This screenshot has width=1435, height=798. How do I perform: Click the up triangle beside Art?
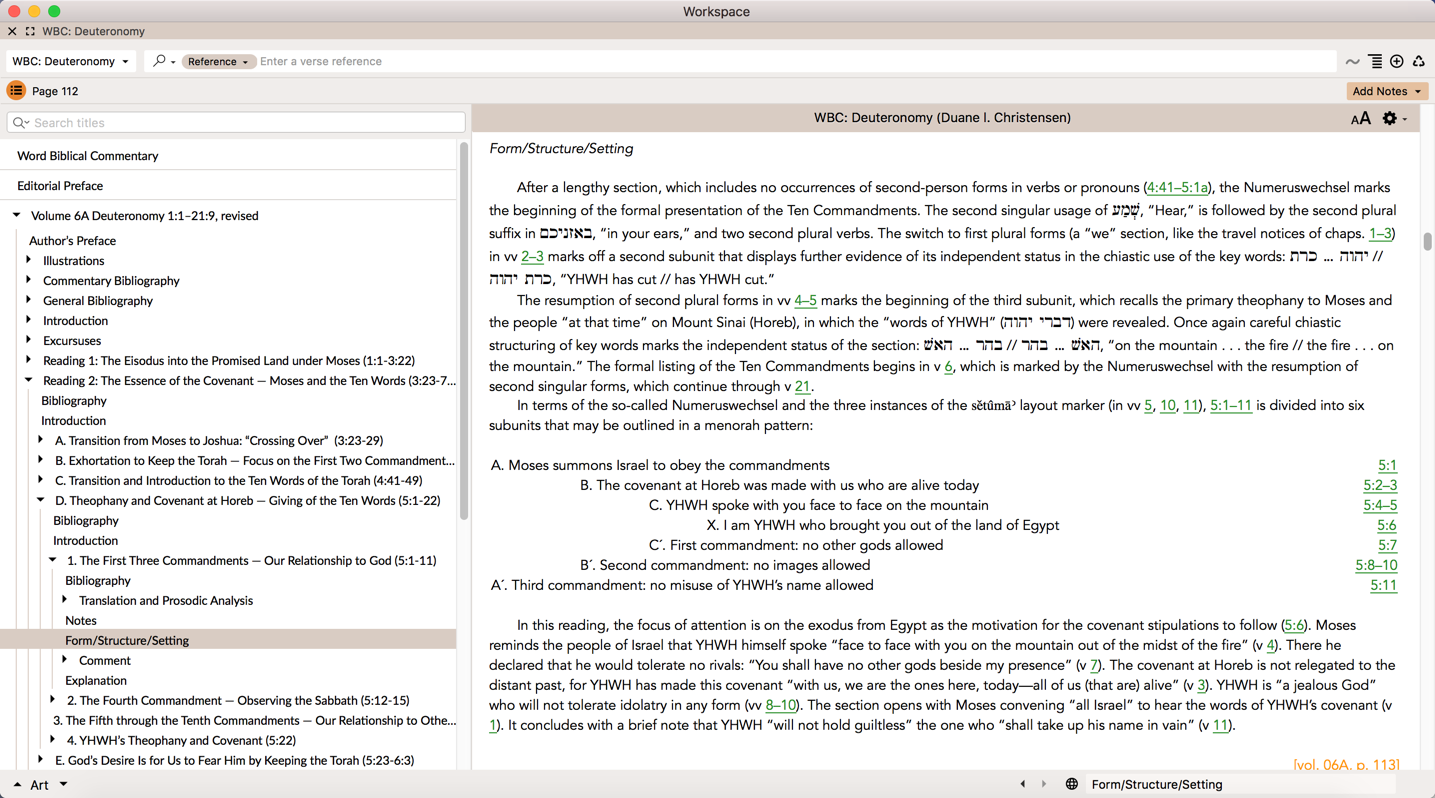17,785
